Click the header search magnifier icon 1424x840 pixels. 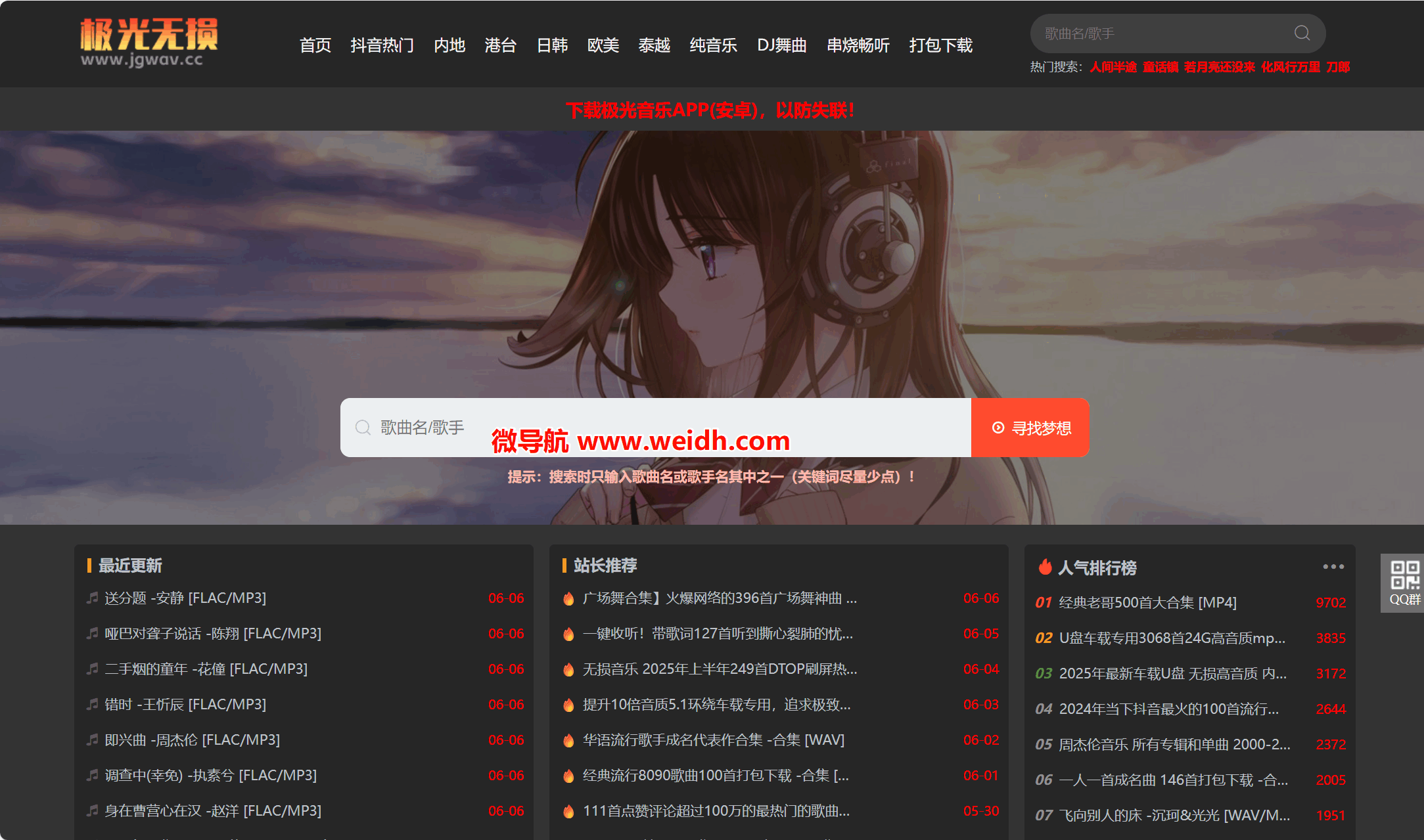1302,33
